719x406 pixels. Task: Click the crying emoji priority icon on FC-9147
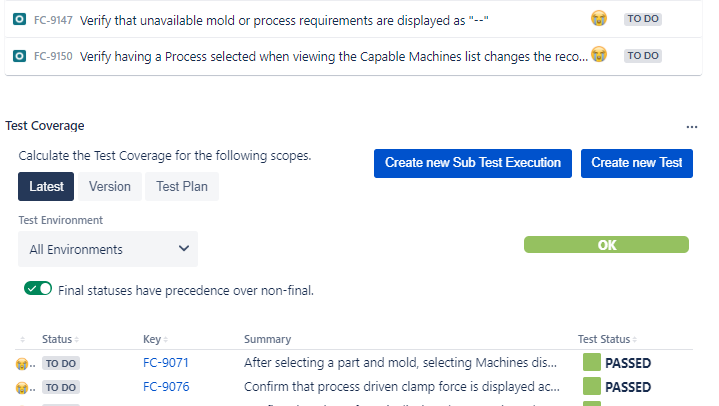pyautogui.click(x=599, y=18)
